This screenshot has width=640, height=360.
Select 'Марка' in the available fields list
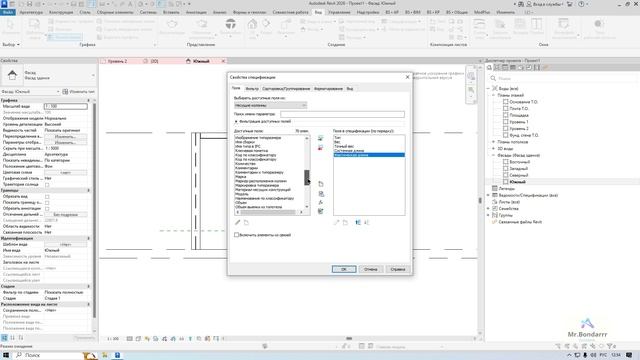click(241, 177)
